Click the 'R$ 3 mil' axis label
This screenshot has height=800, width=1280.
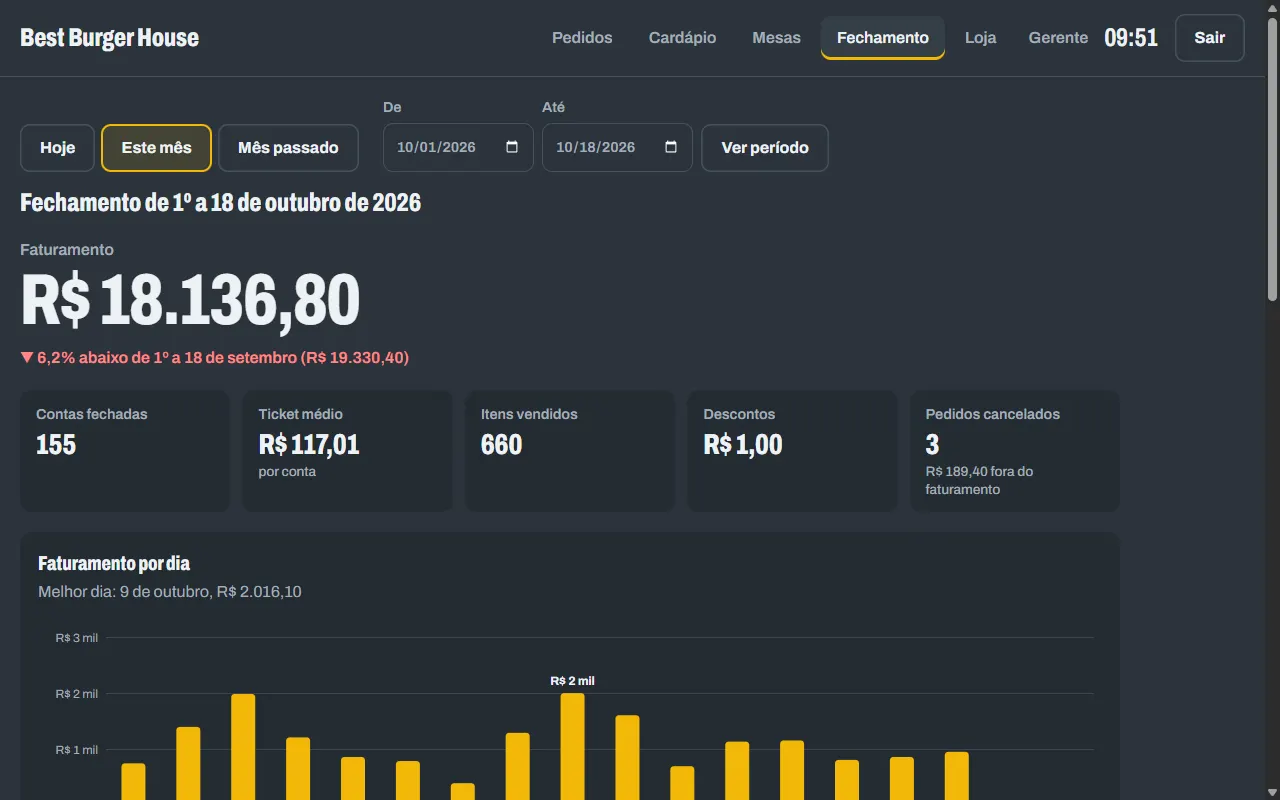pyautogui.click(x=77, y=638)
